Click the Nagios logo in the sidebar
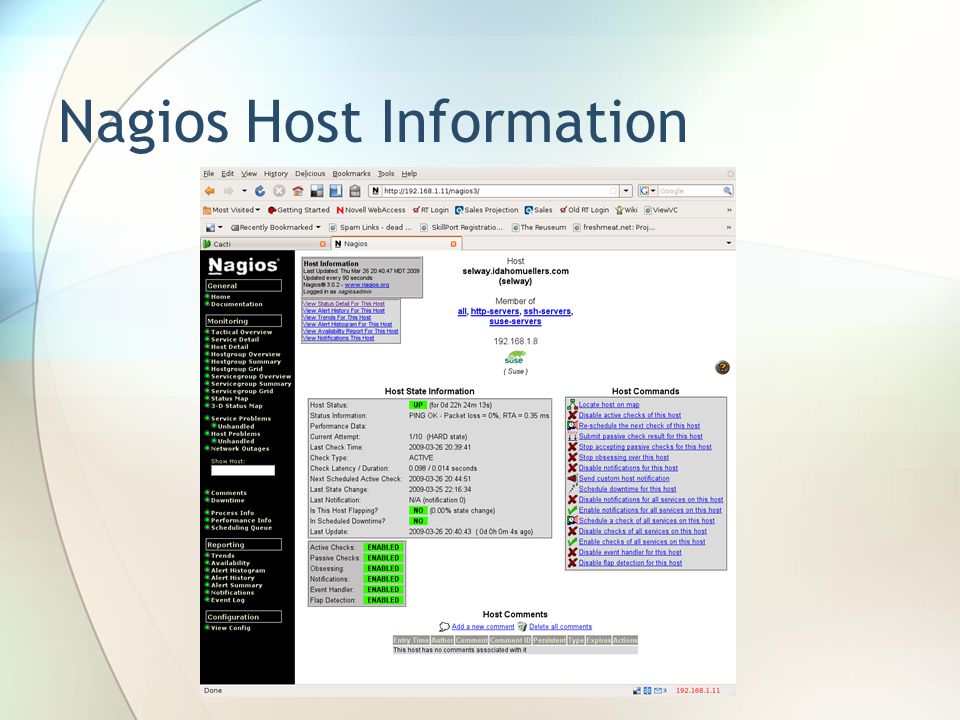This screenshot has width=960, height=720. tap(243, 265)
